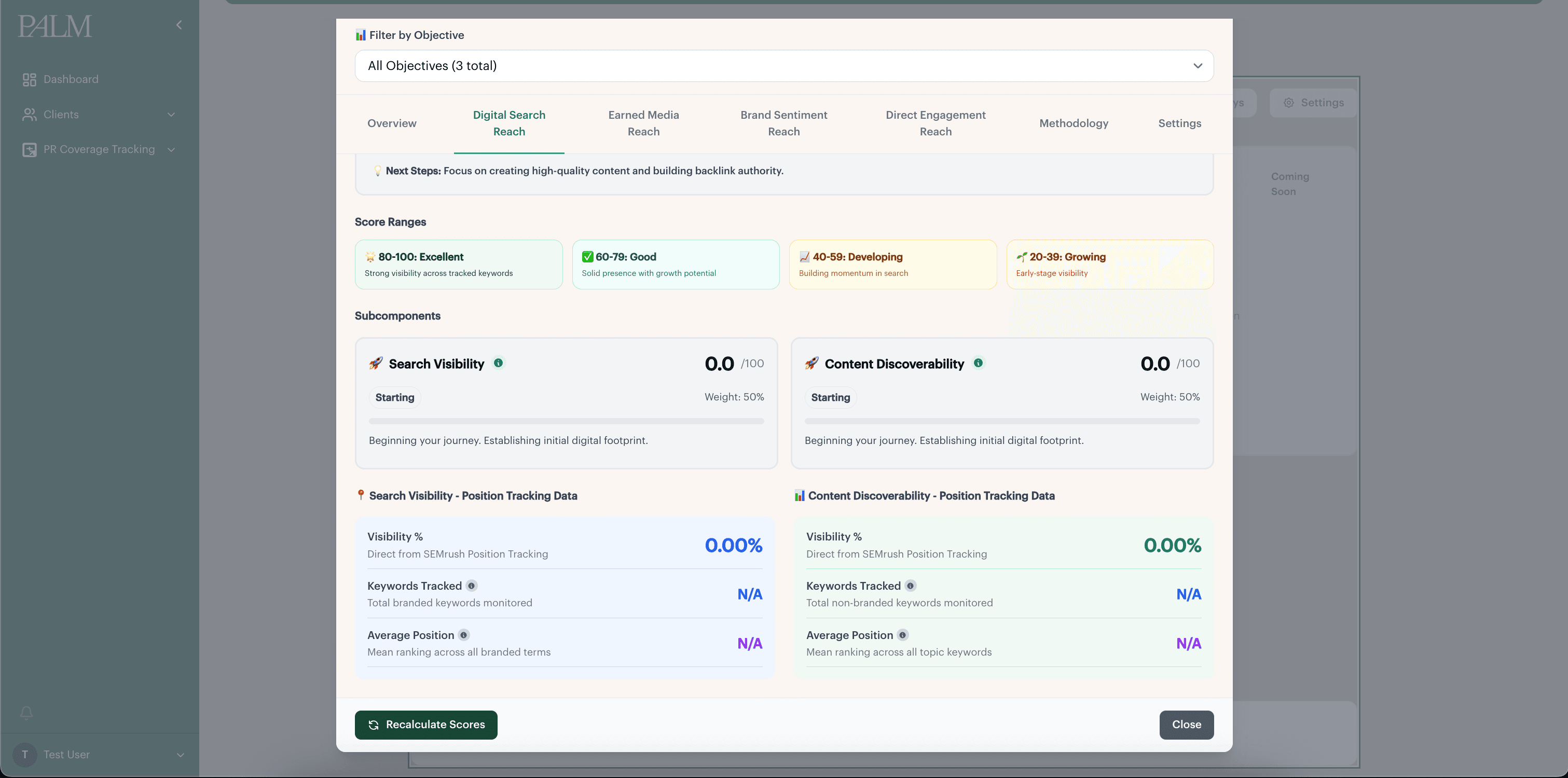Click the Search Visibility 0.0 score
The width and height of the screenshot is (1568, 778).
coord(720,364)
